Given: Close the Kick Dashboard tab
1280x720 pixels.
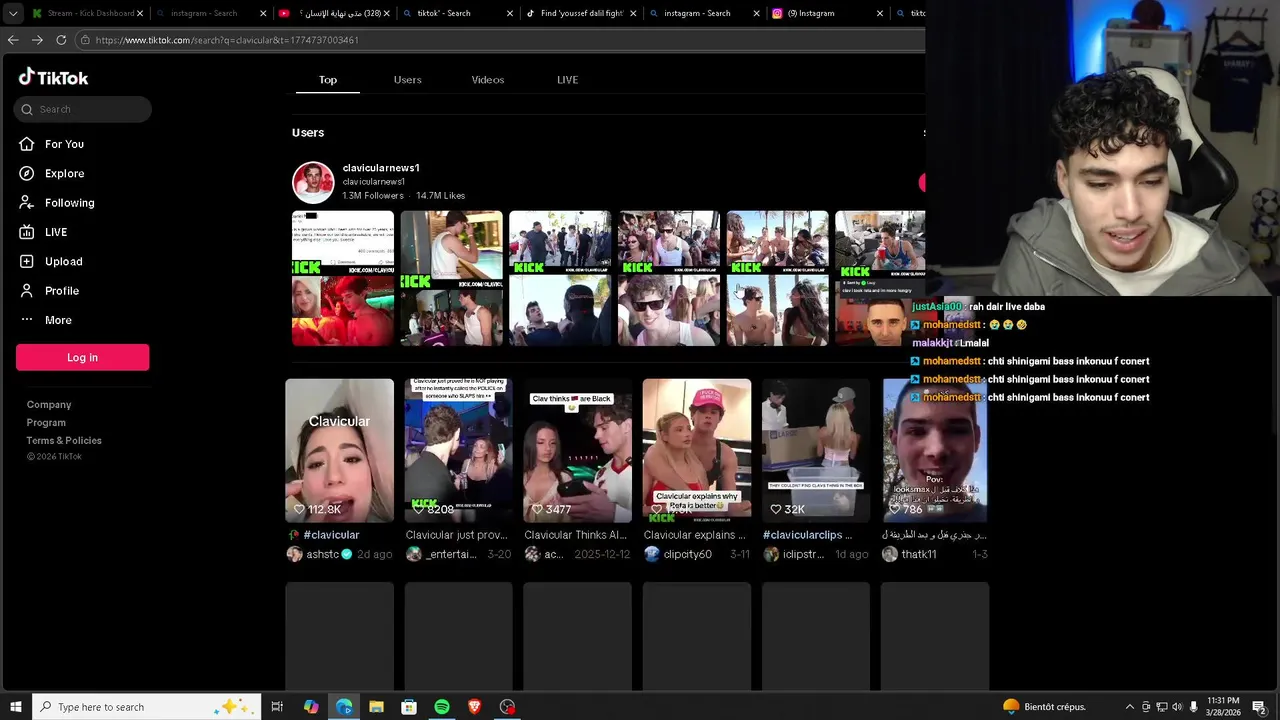Looking at the screenshot, I should (x=140, y=13).
